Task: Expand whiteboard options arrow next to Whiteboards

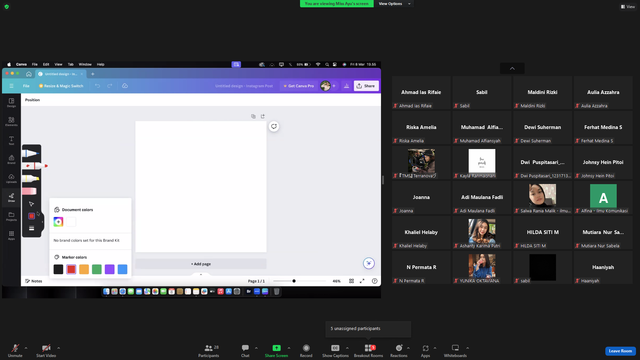Action: [467, 348]
